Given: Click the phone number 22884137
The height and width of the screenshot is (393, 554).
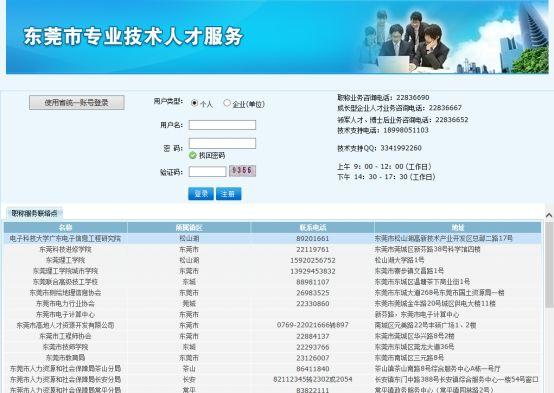Looking at the screenshot, I should [313, 336].
